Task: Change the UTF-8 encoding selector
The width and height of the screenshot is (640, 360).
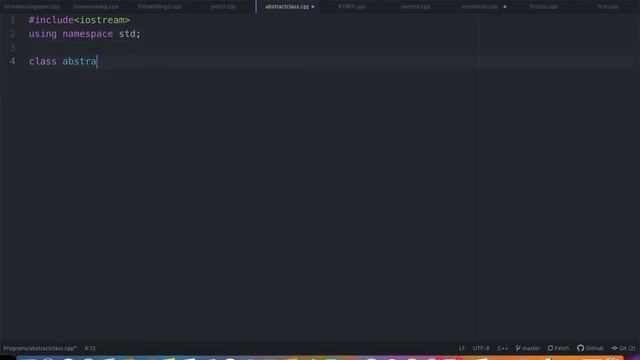Action: [x=481, y=348]
